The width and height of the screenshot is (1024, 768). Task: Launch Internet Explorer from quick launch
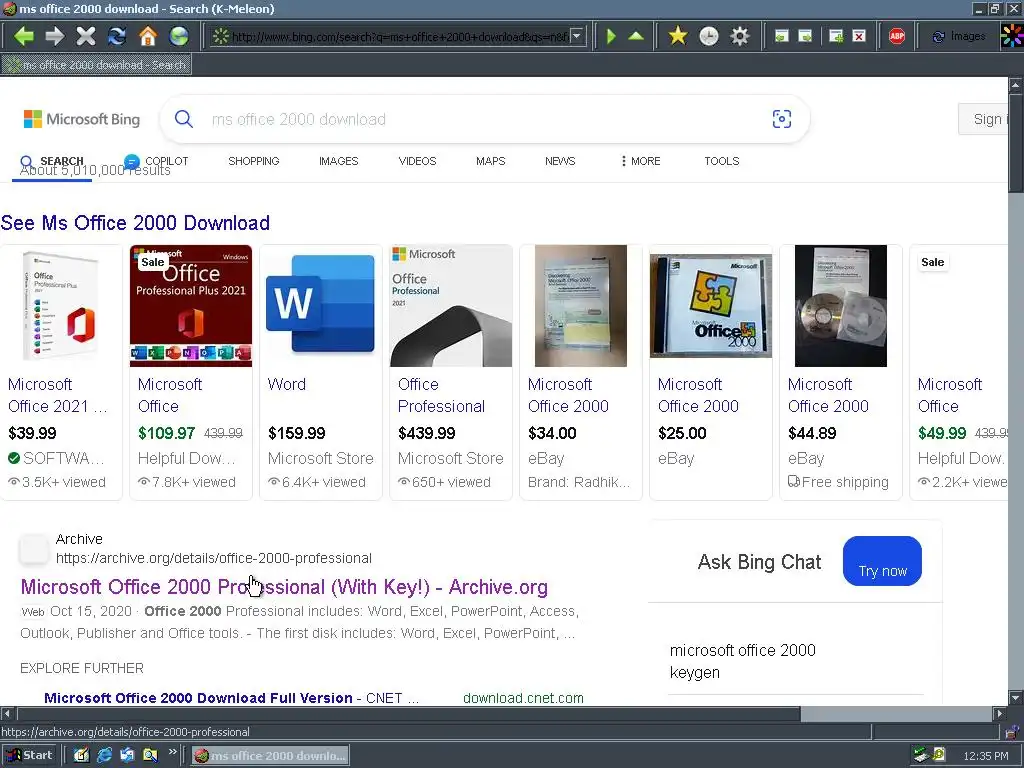pos(104,756)
